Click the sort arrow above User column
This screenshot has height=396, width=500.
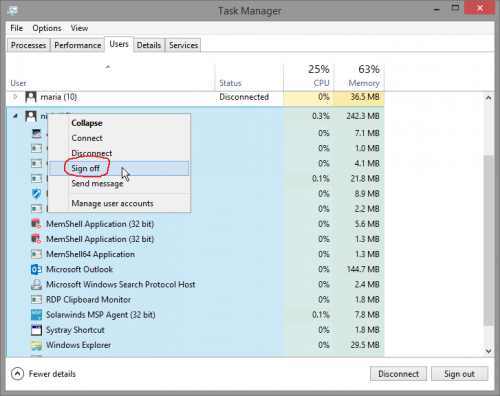click(x=108, y=67)
